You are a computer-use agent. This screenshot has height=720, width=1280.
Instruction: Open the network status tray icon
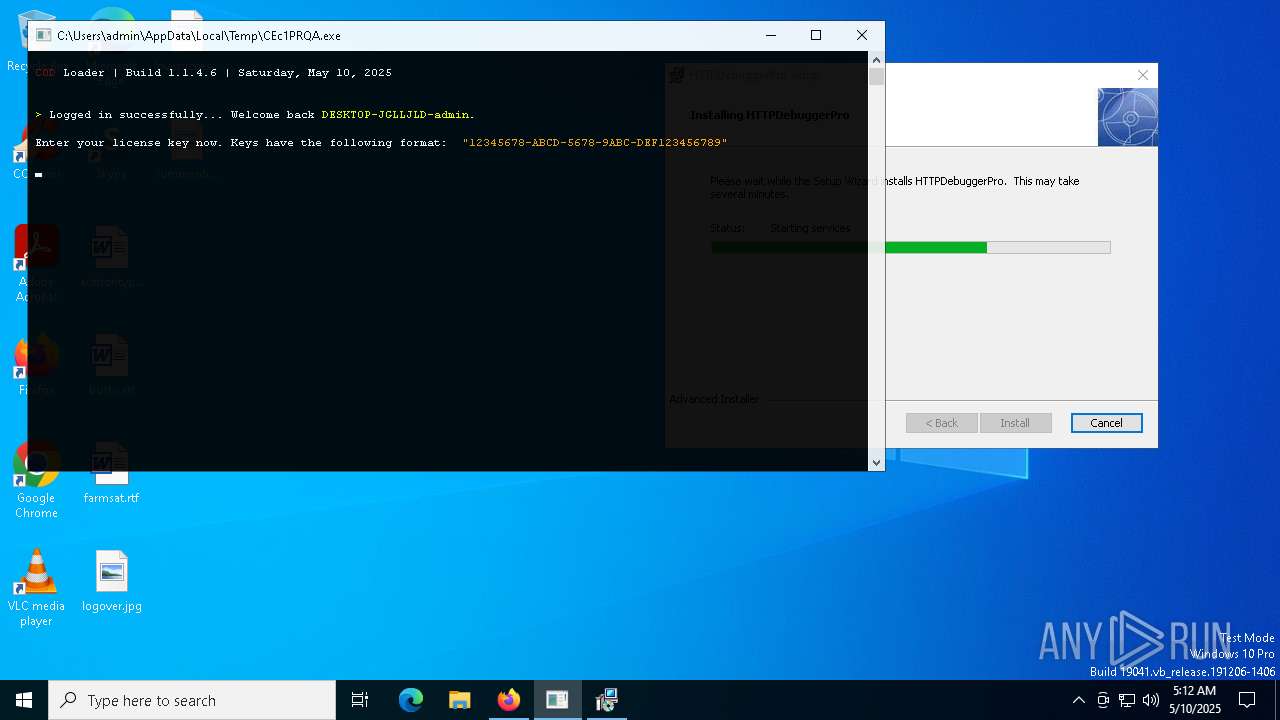(1127, 700)
